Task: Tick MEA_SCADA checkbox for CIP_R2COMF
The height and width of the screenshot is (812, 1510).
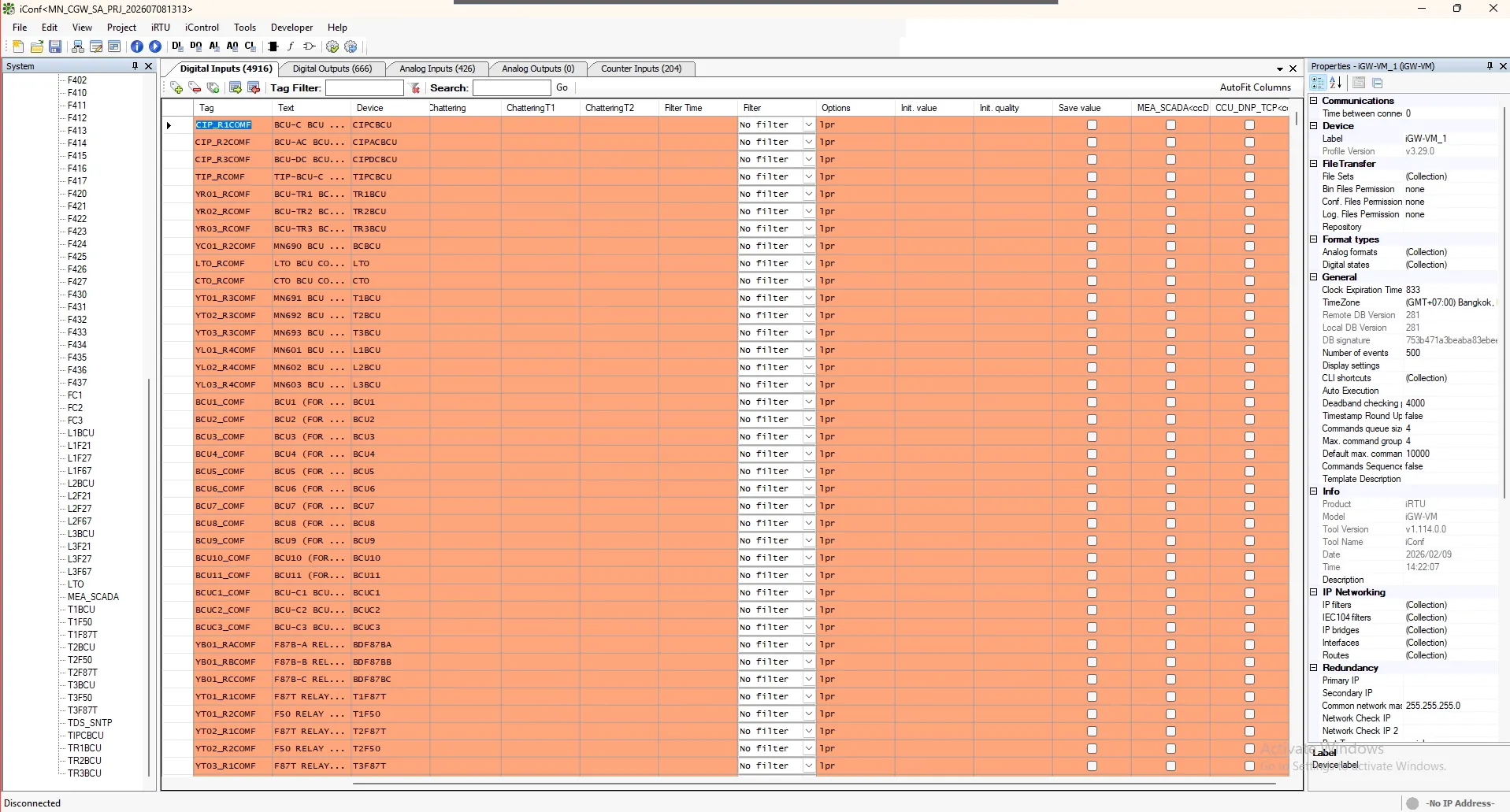Action: tap(1171, 142)
